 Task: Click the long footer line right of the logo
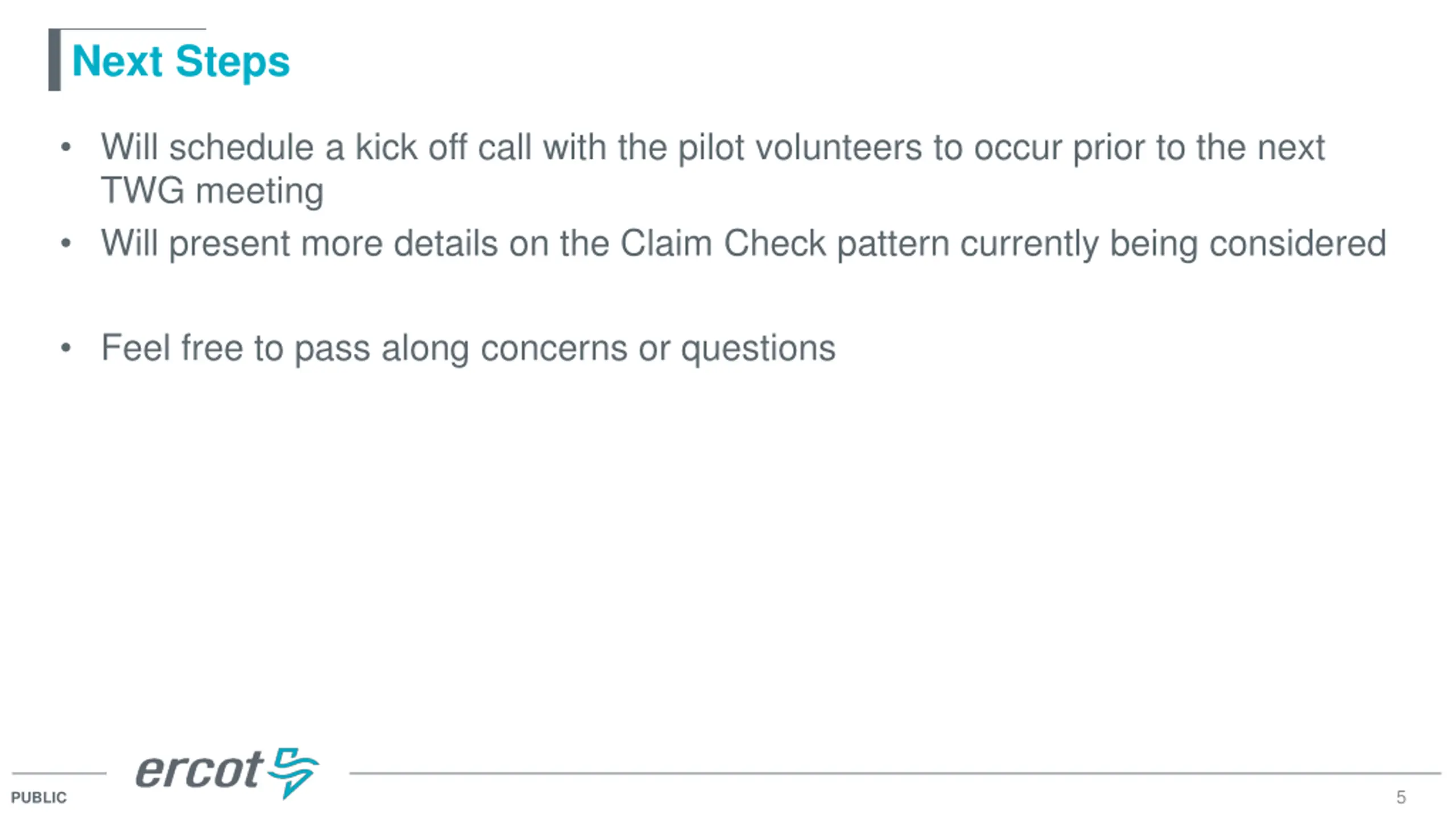[x=895, y=773]
